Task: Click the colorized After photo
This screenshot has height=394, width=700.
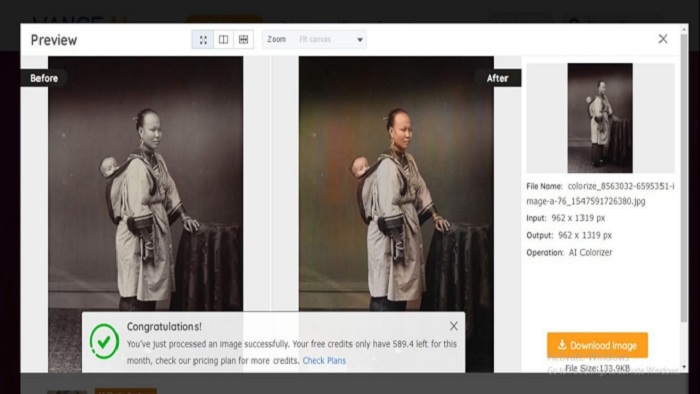Action: 396,183
